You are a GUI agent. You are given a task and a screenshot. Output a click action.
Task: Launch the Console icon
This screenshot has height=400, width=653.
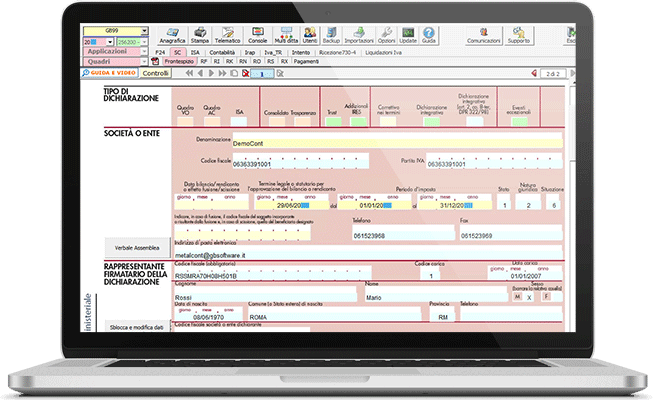click(x=256, y=35)
